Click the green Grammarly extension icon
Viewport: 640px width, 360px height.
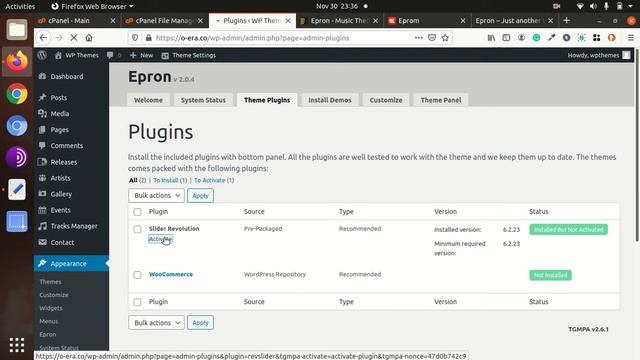point(536,38)
